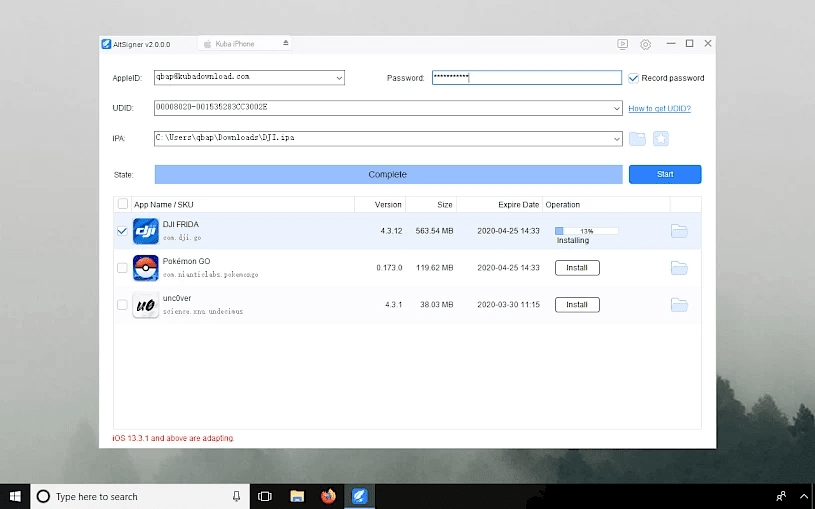Uncheck the DJI FRIDA checkbox
Screen dimensions: 815x509
point(122,231)
